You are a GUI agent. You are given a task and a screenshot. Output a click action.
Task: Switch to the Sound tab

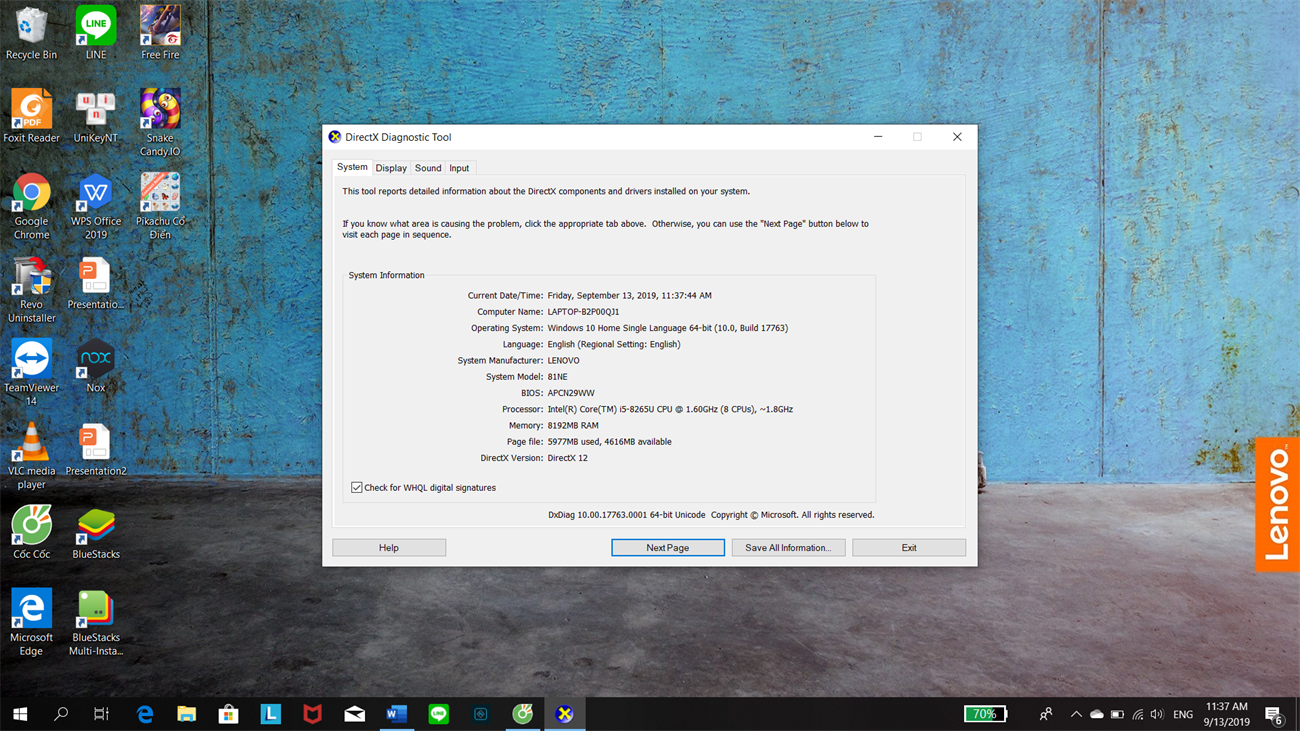click(x=428, y=168)
